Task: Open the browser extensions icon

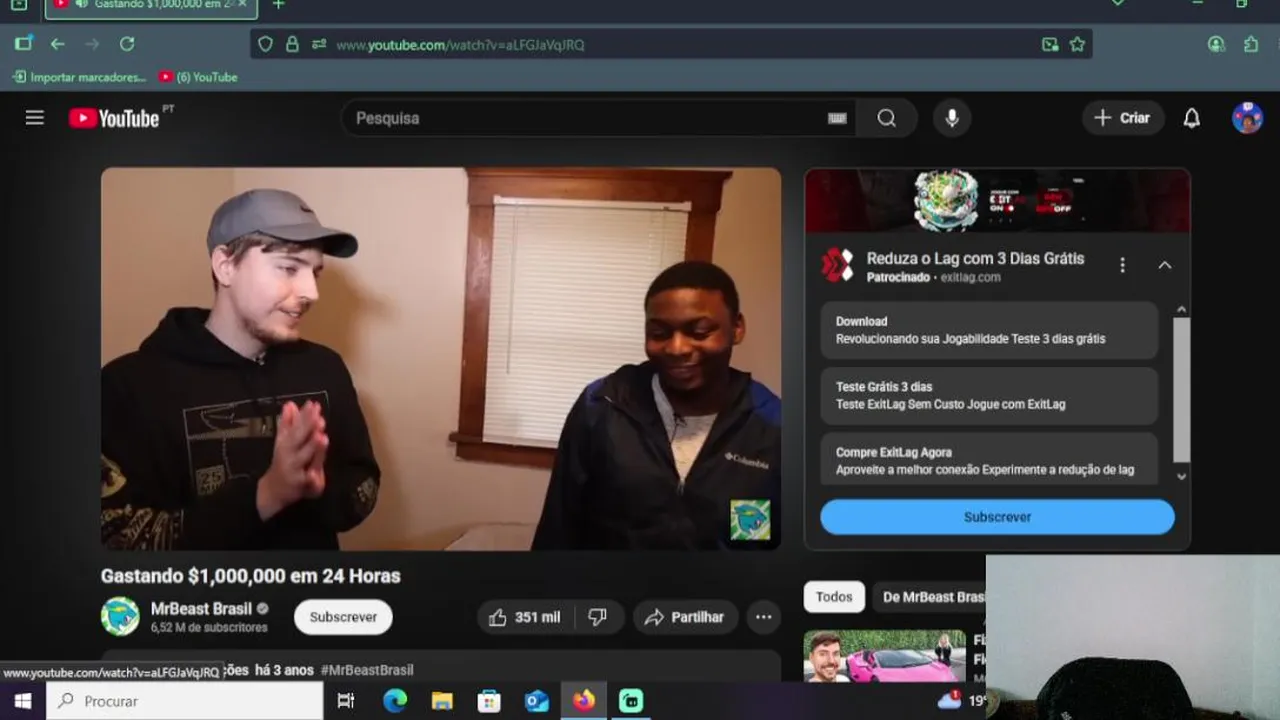Action: (x=1251, y=44)
